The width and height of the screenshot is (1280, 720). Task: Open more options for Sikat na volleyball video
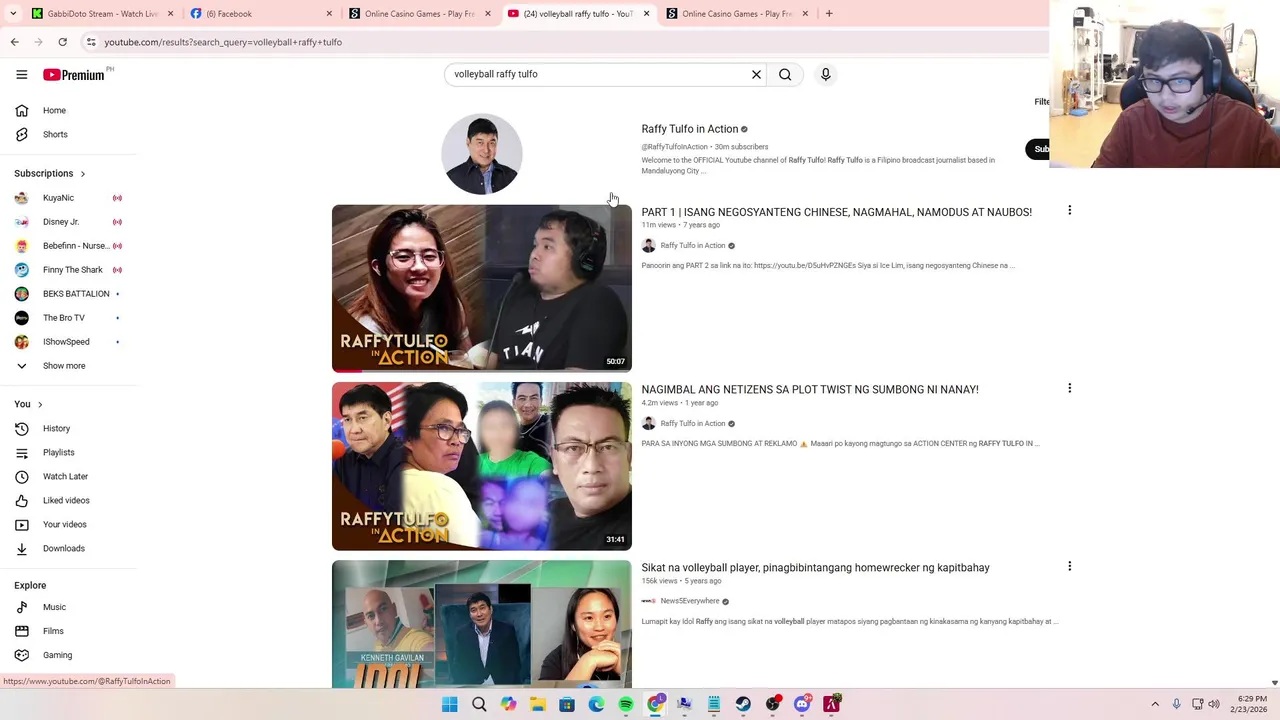pos(1069,566)
